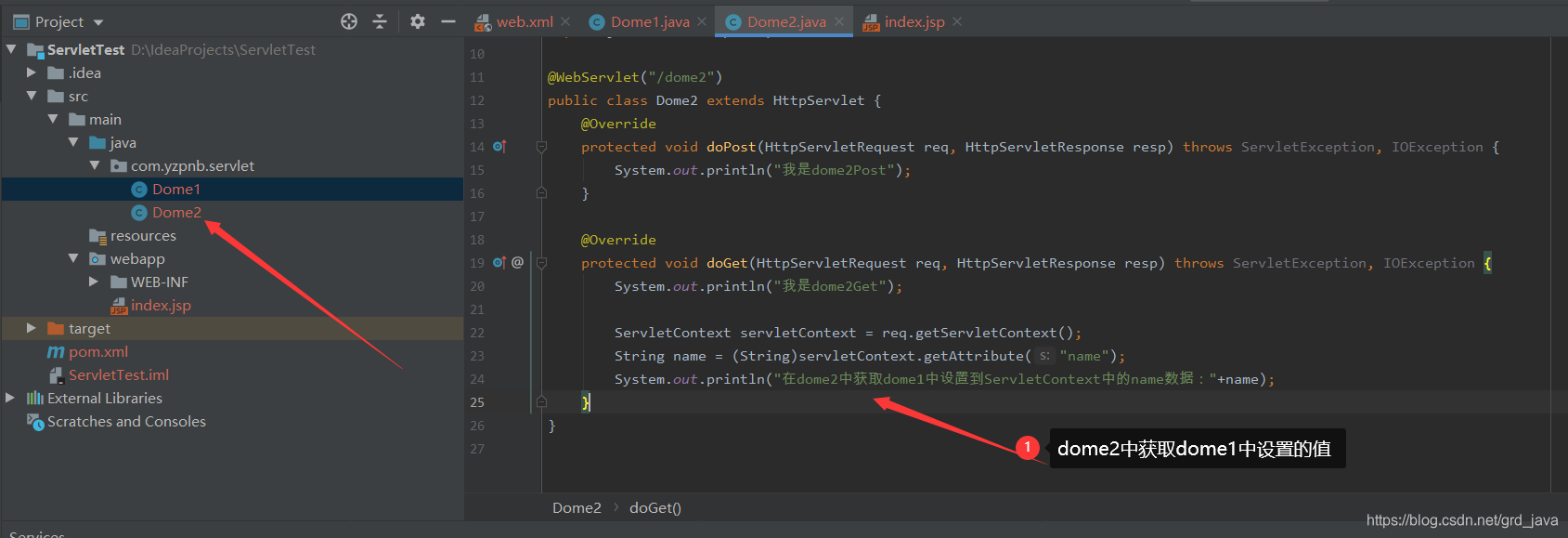
Task: Click the doPost method name
Action: coord(732,147)
